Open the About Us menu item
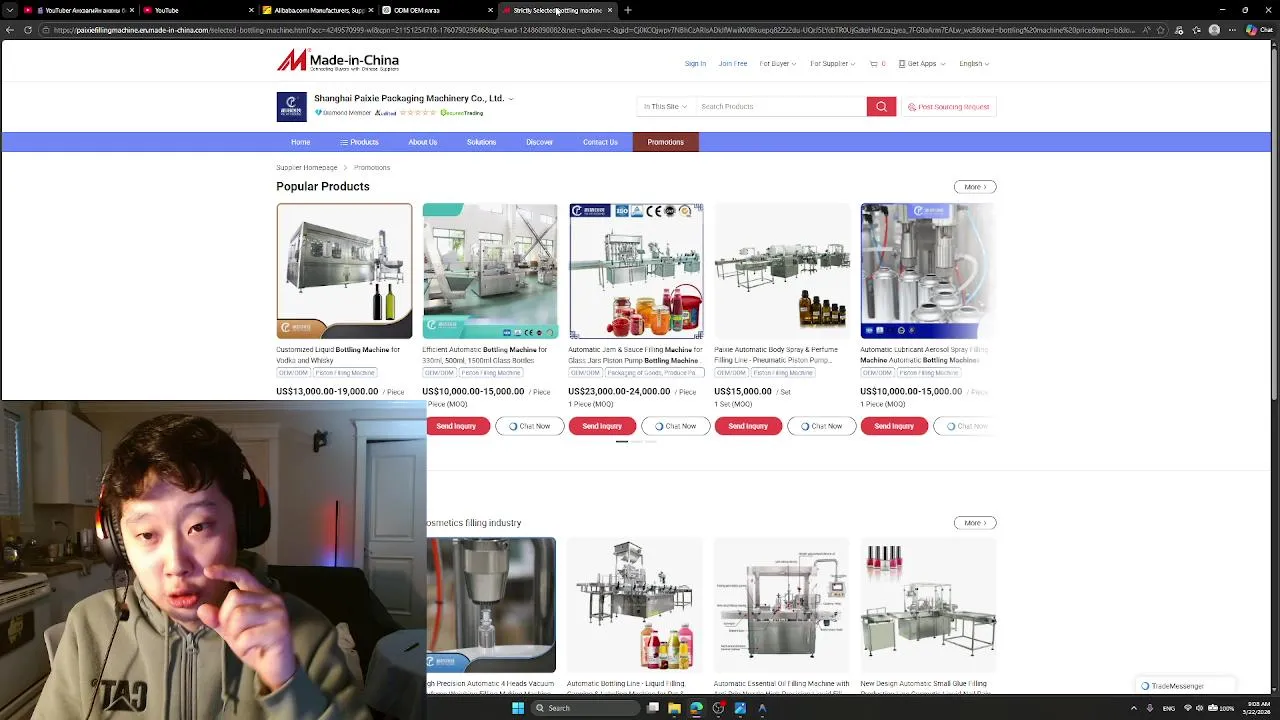The width and height of the screenshot is (1280, 720). pos(422,142)
